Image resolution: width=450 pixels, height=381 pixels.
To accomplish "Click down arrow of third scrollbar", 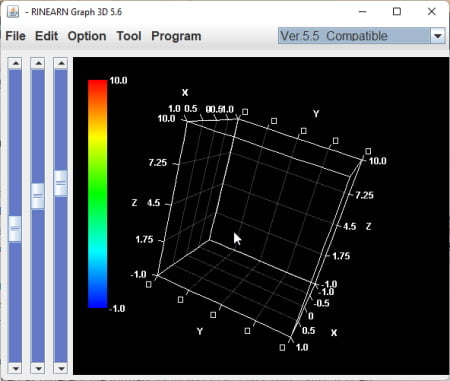I will (x=61, y=368).
